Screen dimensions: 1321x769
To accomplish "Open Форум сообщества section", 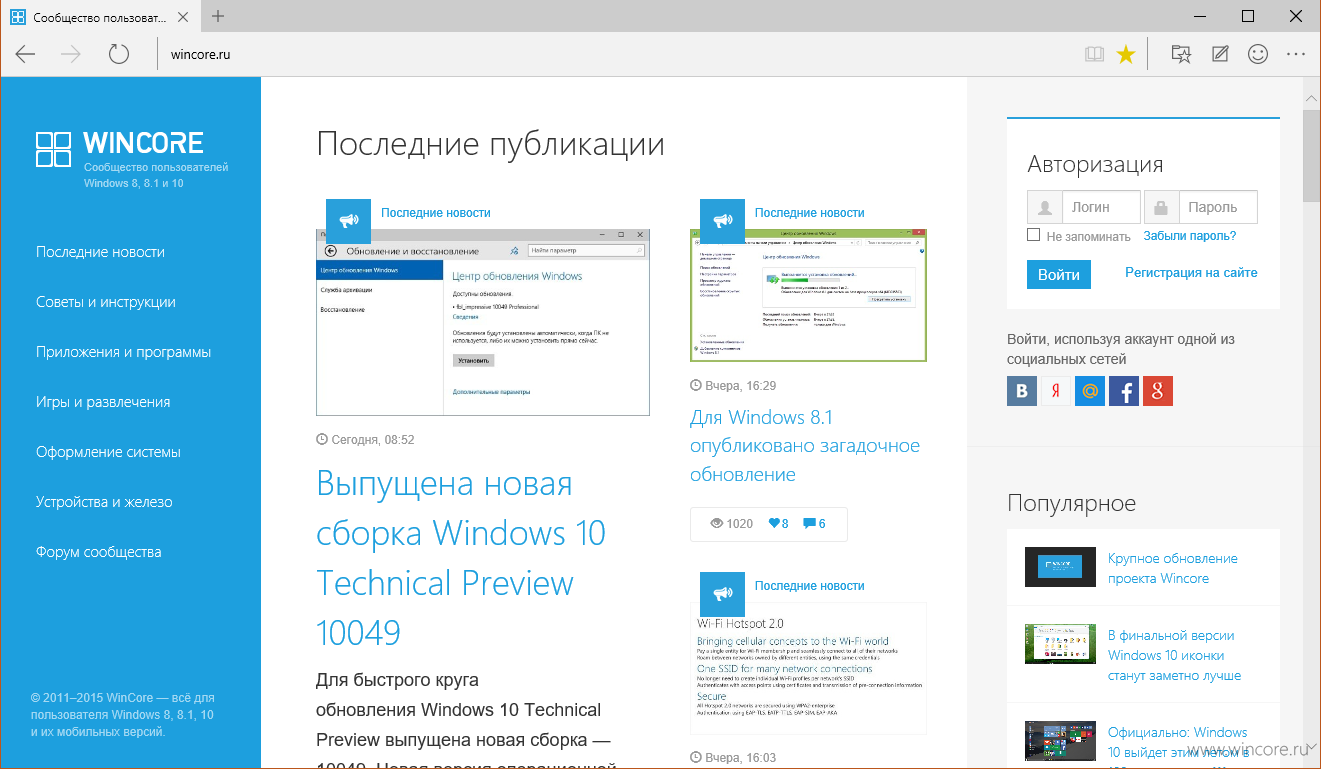I will tap(98, 552).
